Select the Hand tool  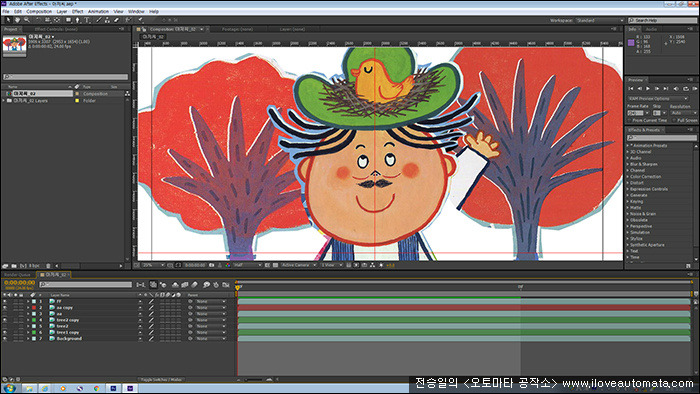[x=17, y=20]
